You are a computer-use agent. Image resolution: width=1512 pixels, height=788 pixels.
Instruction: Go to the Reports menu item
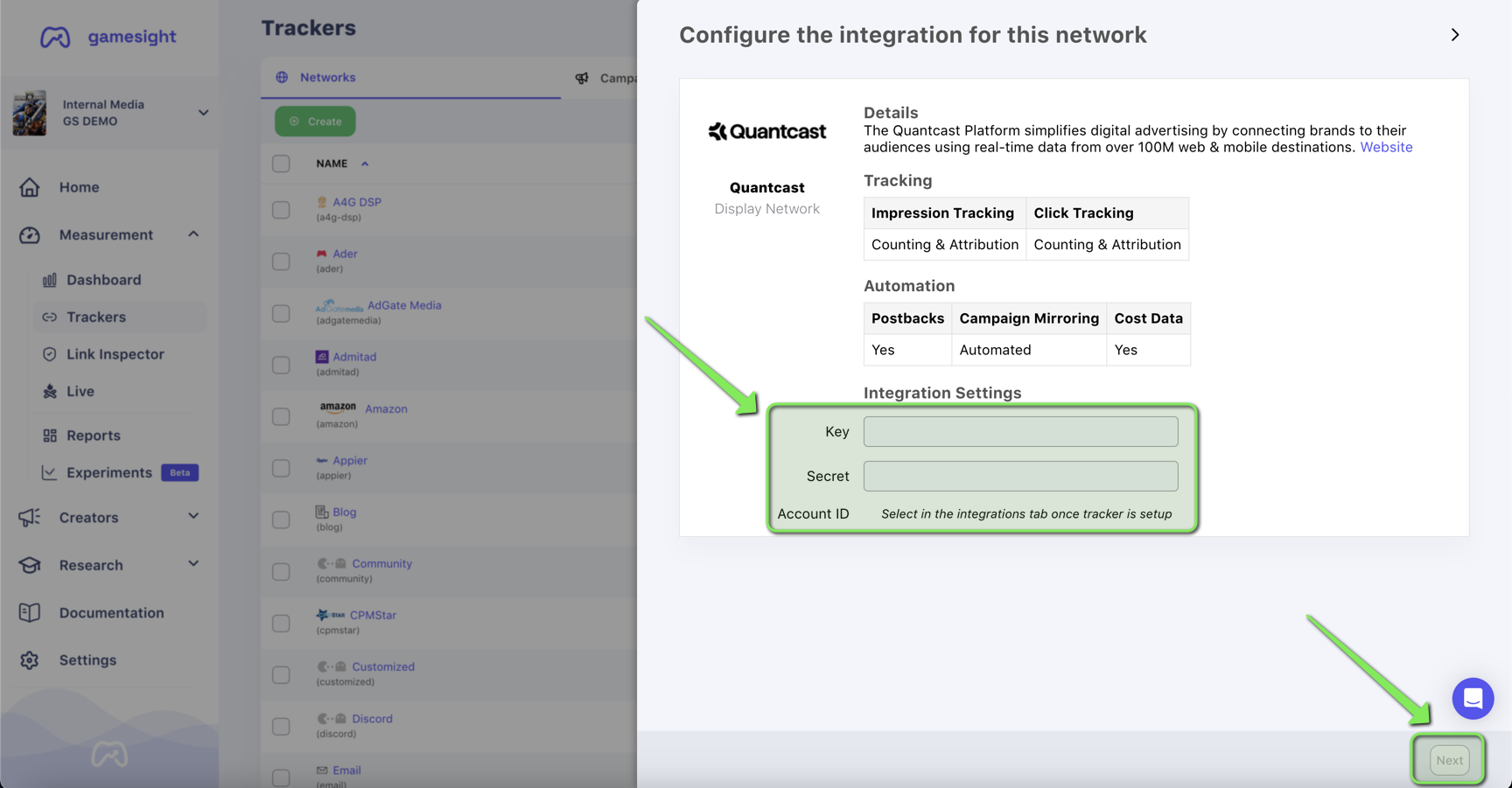pos(94,436)
